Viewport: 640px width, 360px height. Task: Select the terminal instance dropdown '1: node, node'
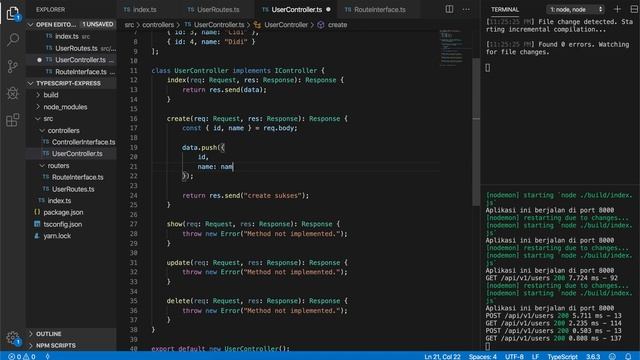pos(575,9)
